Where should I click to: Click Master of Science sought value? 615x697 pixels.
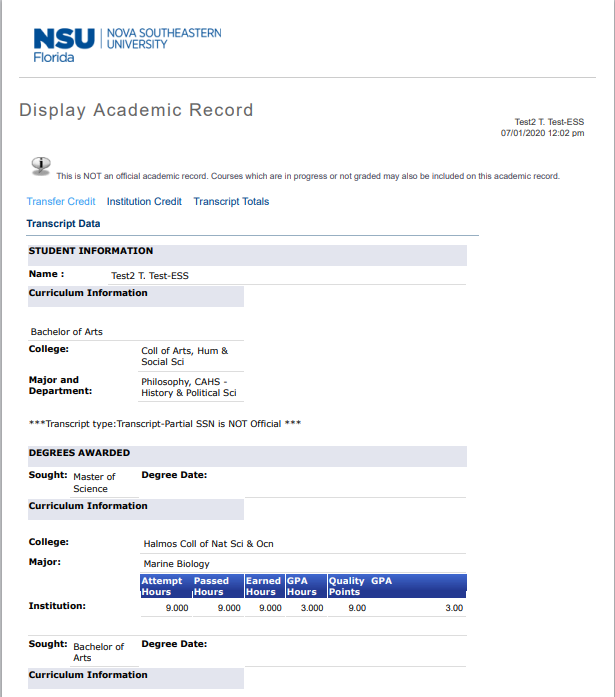(x=94, y=482)
